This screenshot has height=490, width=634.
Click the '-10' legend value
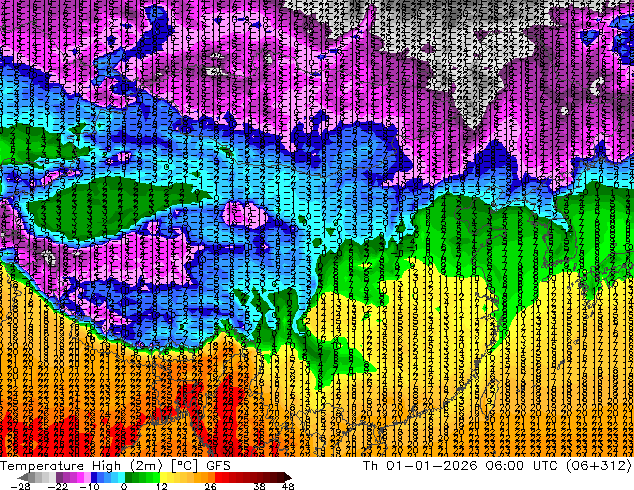(x=89, y=486)
